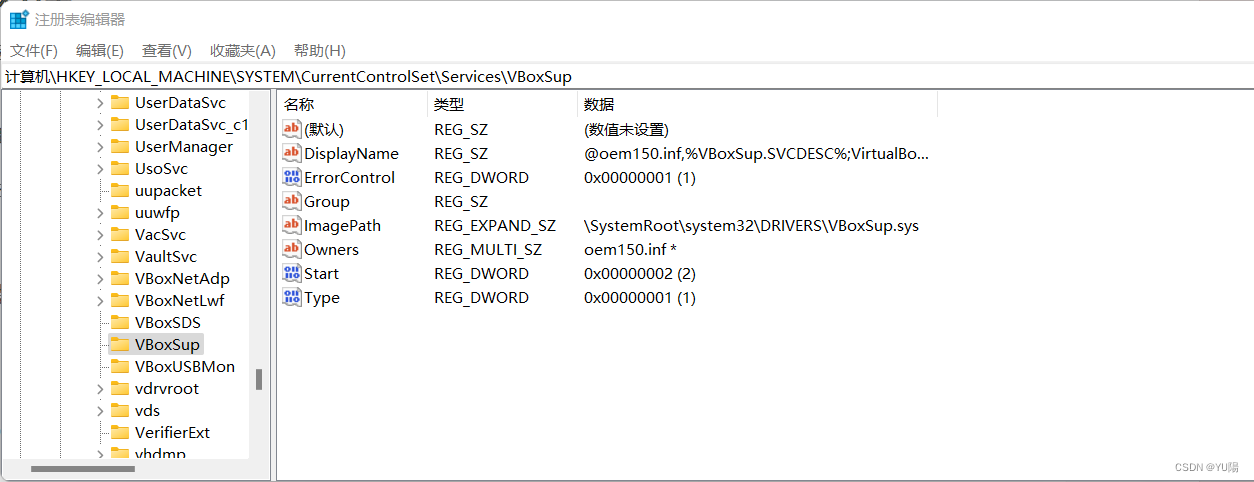Screen dimensions: 1254x482
Task: Select the Type value name
Action: tap(322, 297)
